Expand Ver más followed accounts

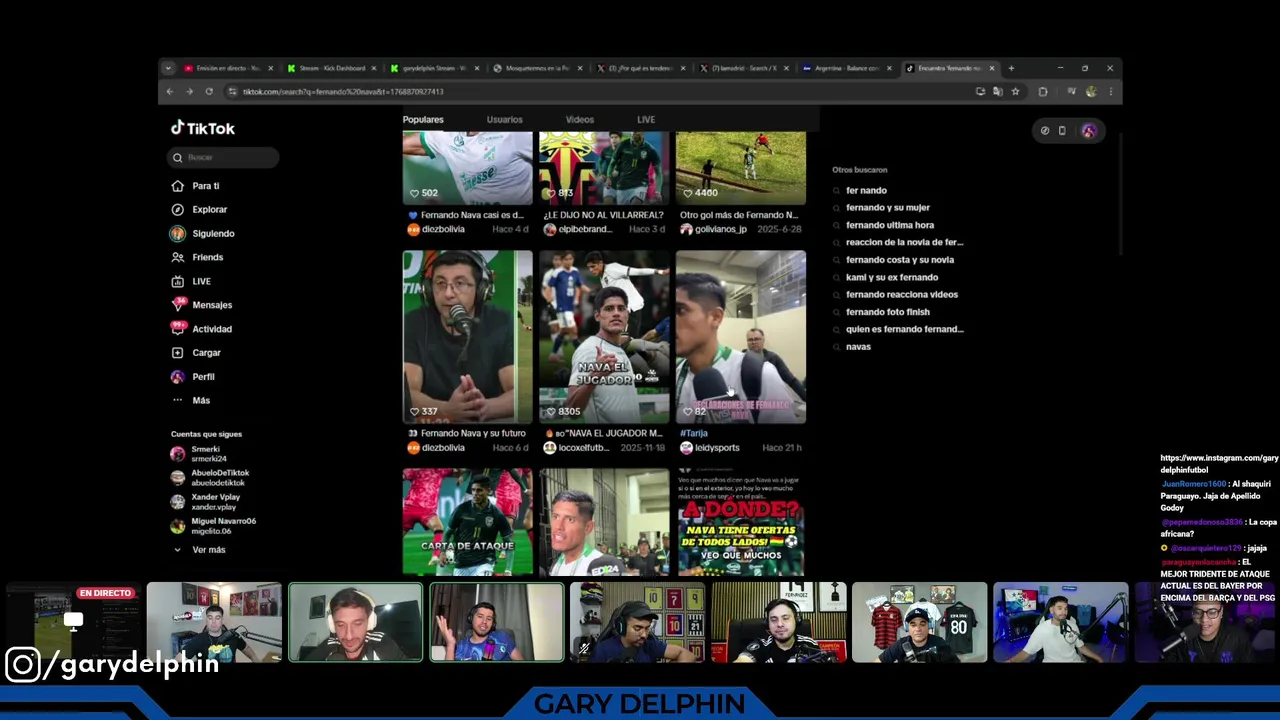click(200, 550)
